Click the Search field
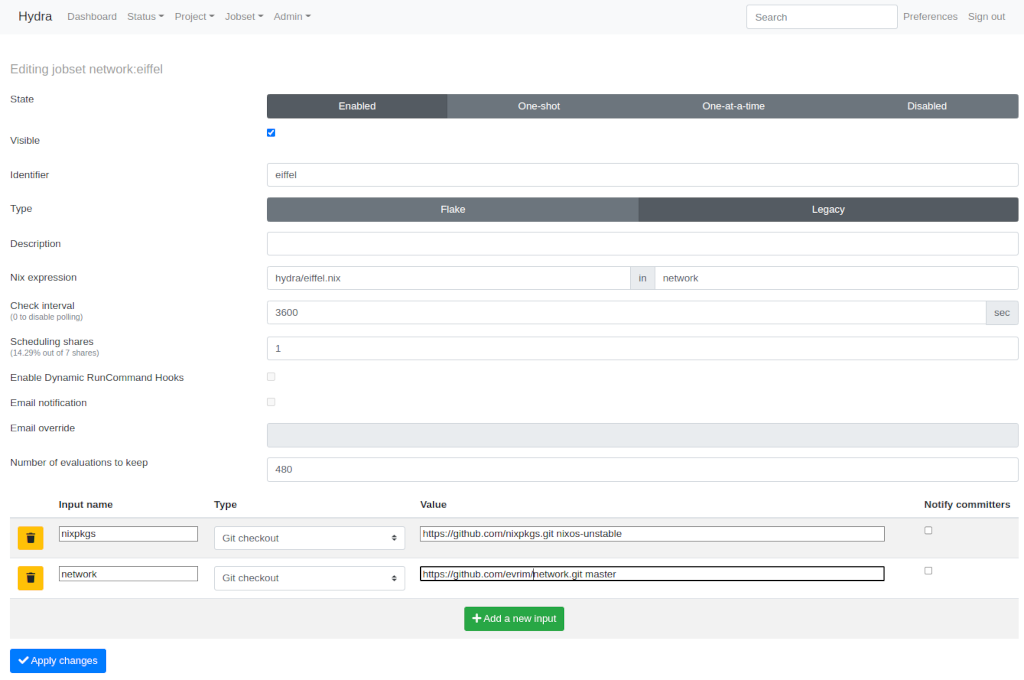This screenshot has width=1024, height=680. [821, 17]
